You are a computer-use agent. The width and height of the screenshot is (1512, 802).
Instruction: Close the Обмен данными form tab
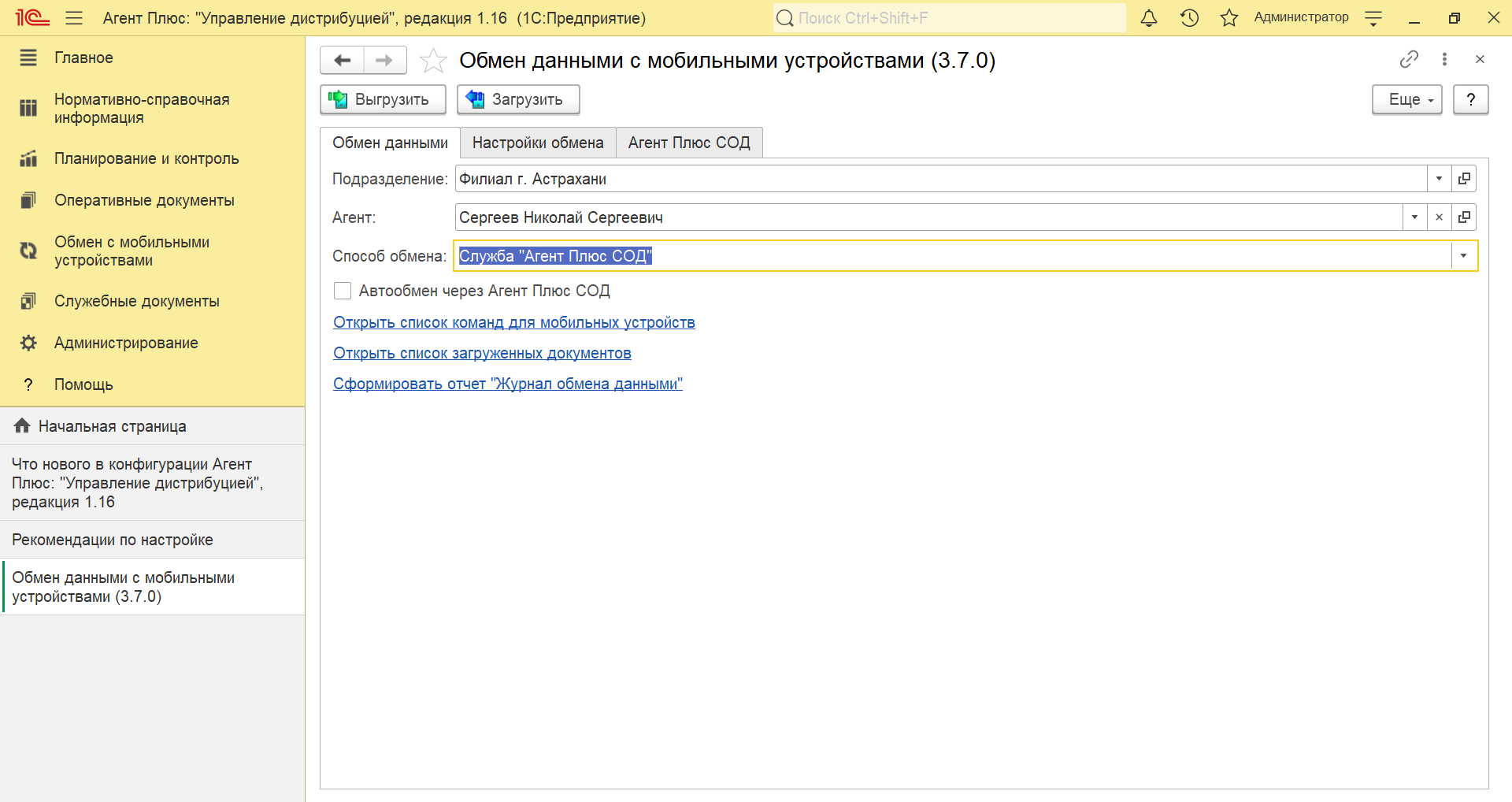[x=1480, y=59]
